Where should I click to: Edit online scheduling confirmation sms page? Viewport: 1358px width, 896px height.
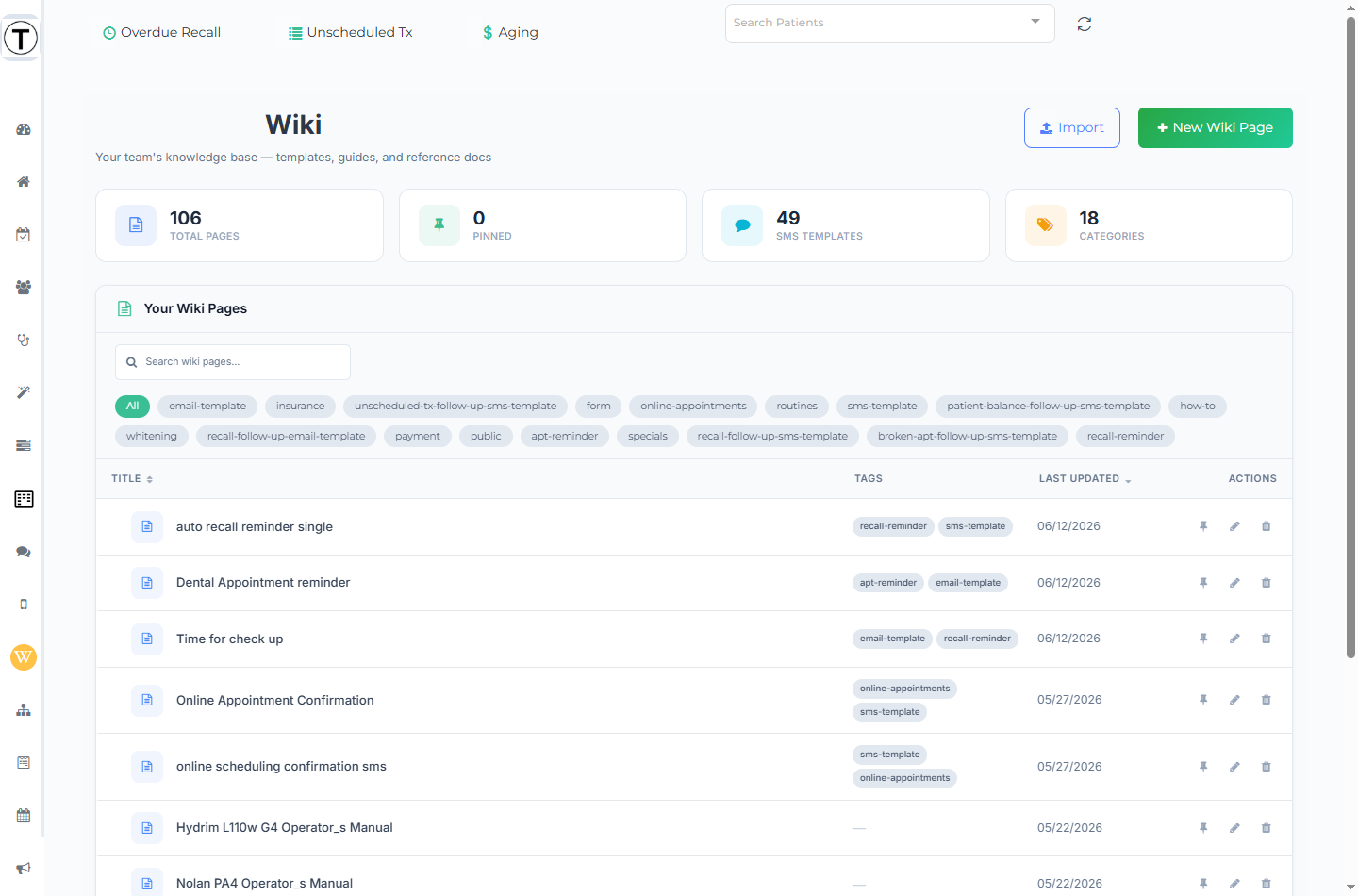[1234, 767]
